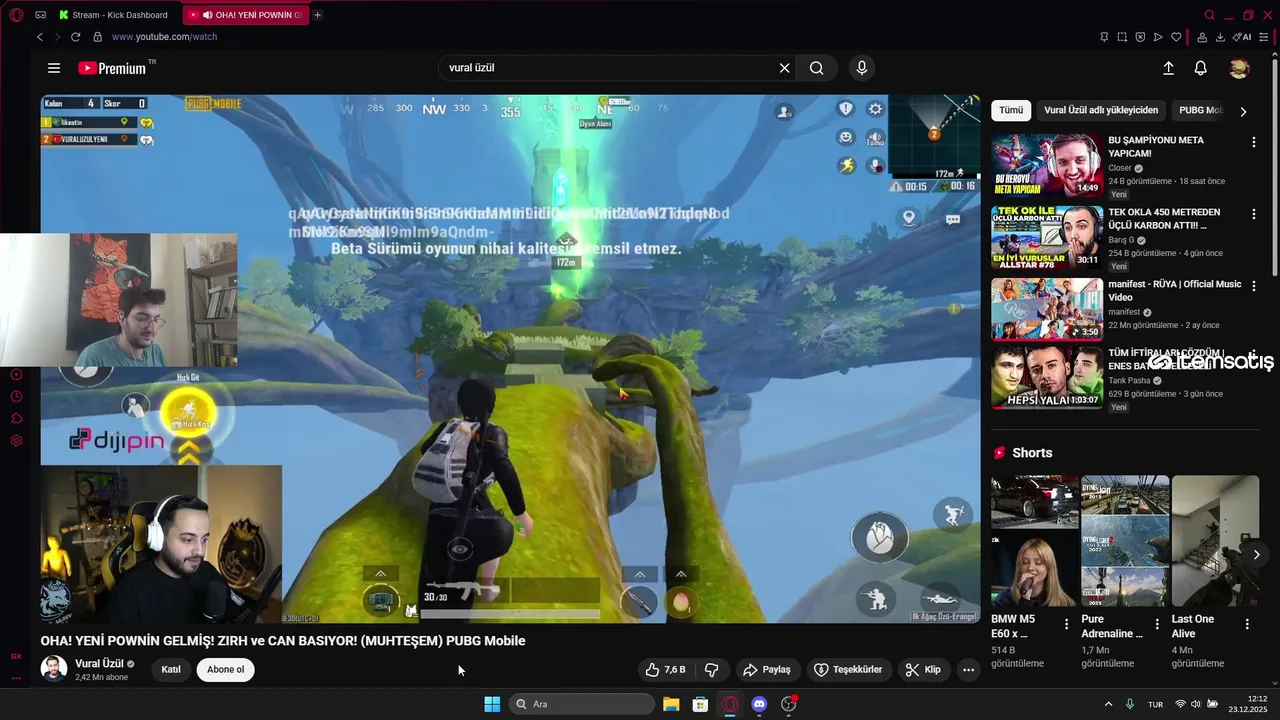The image size is (1280, 720).
Task: Open options for 'manifest - RÜYA' video
Action: point(1254,286)
